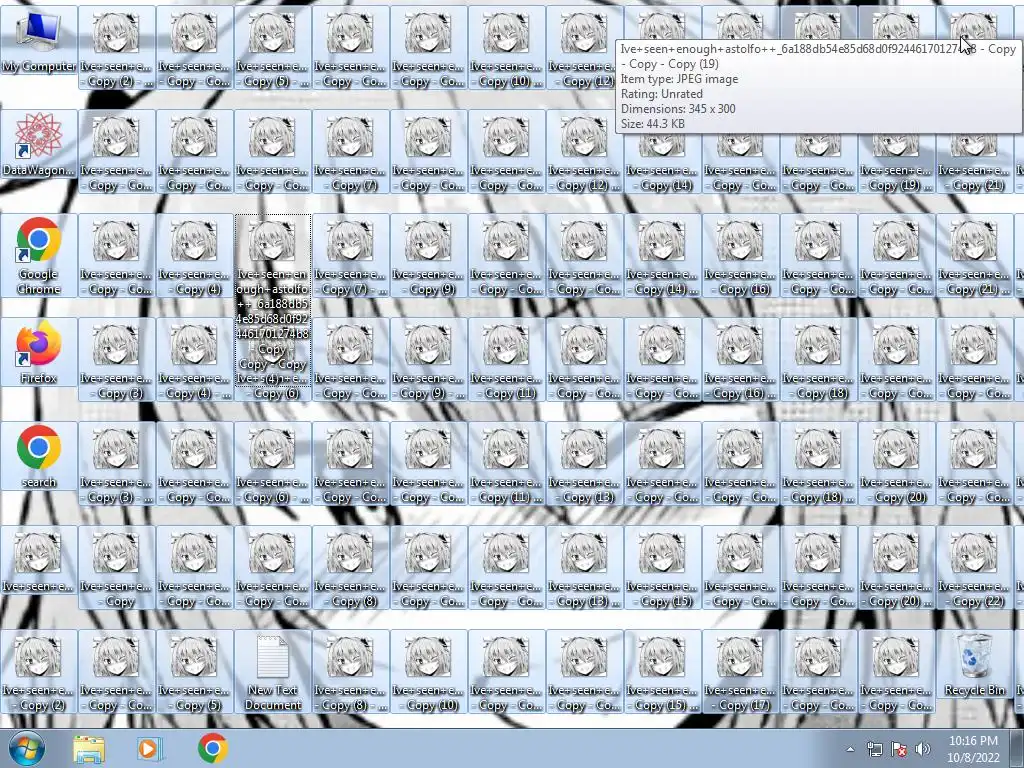The image size is (1024, 768).
Task: Launch Windows Media Player from taskbar
Action: (x=149, y=749)
